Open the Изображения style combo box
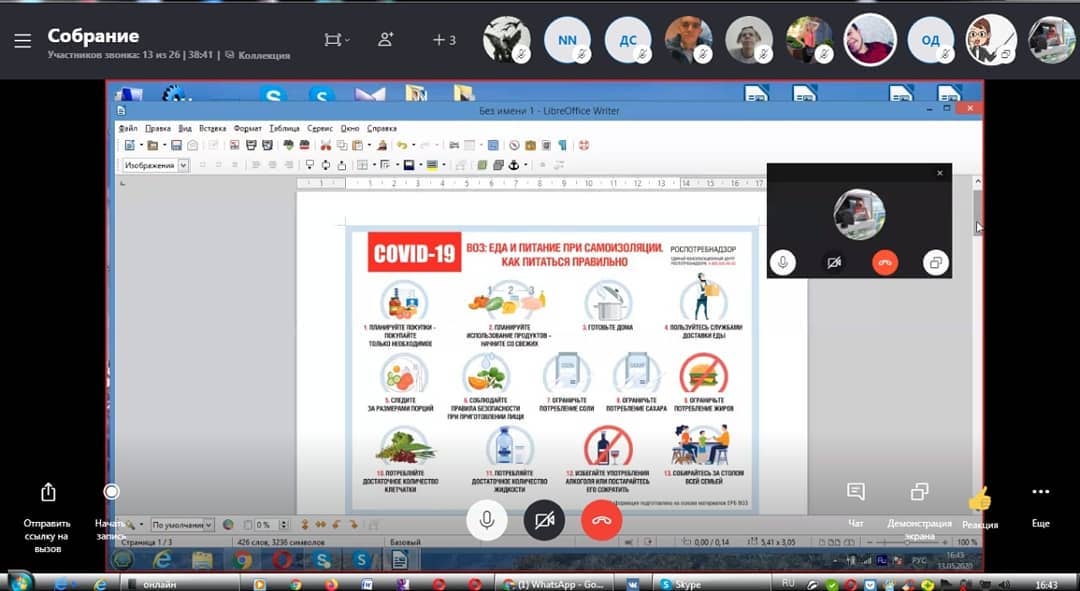Image resolution: width=1080 pixels, height=591 pixels. pos(156,165)
